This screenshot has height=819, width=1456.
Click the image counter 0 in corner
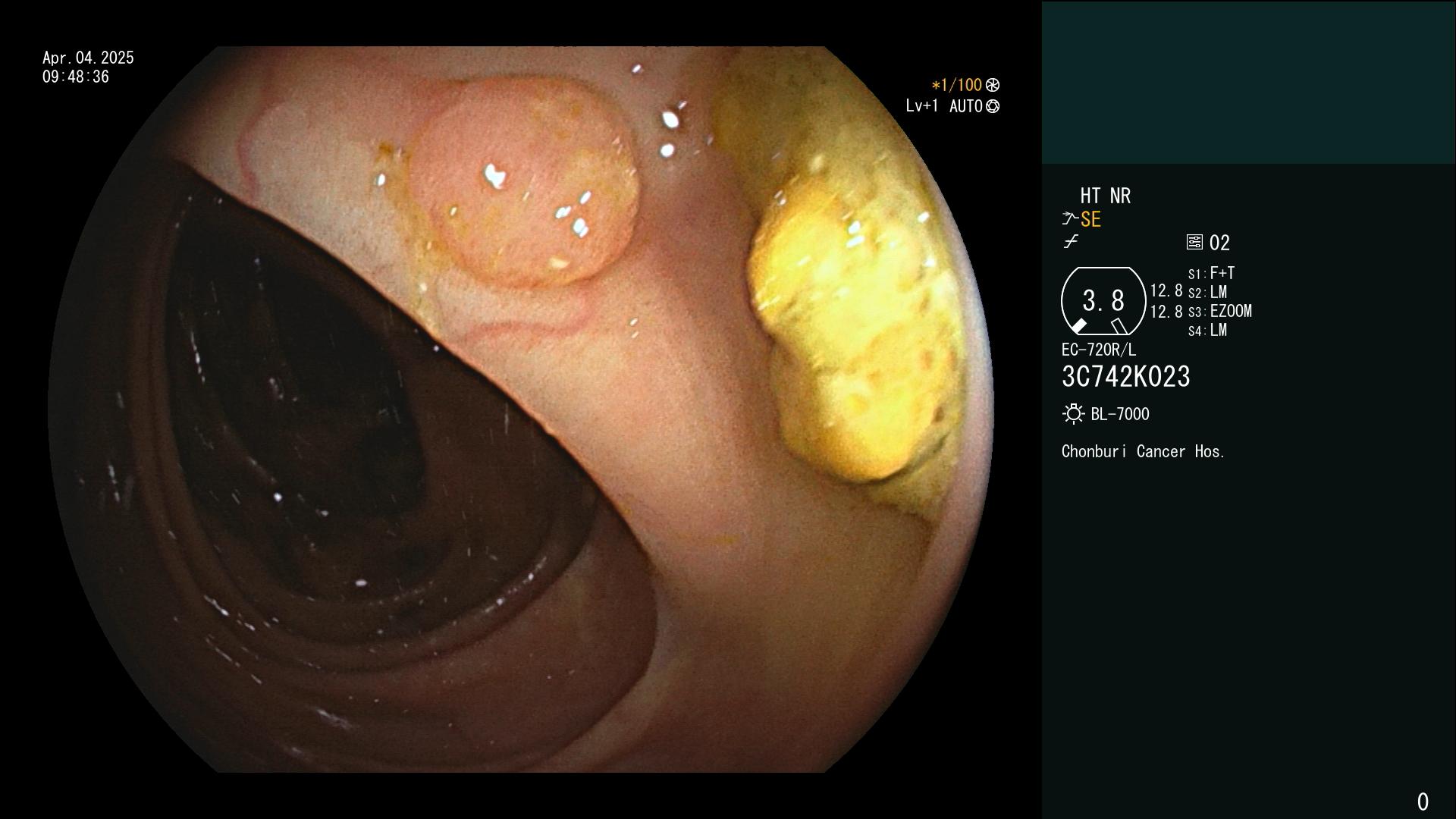pyautogui.click(x=1423, y=802)
